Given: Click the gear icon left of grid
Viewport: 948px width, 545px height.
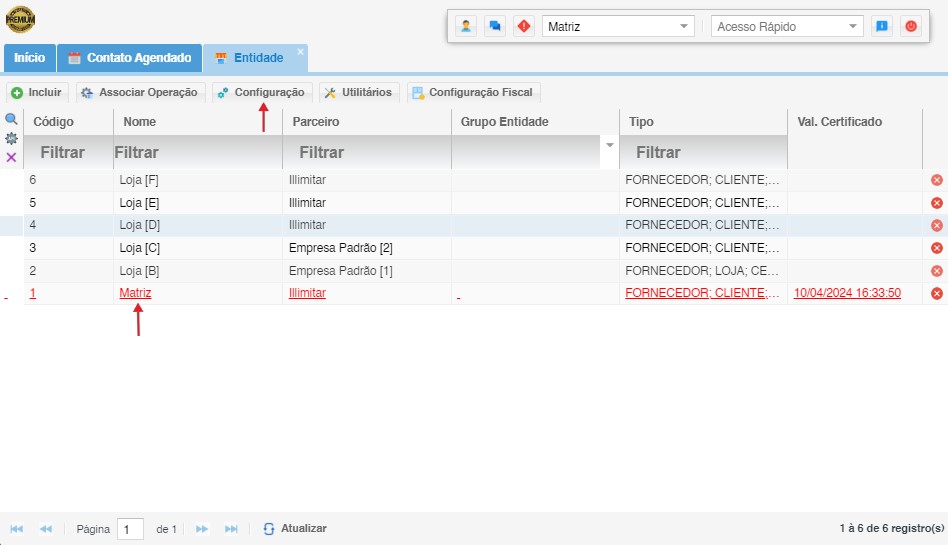Looking at the screenshot, I should point(12,138).
